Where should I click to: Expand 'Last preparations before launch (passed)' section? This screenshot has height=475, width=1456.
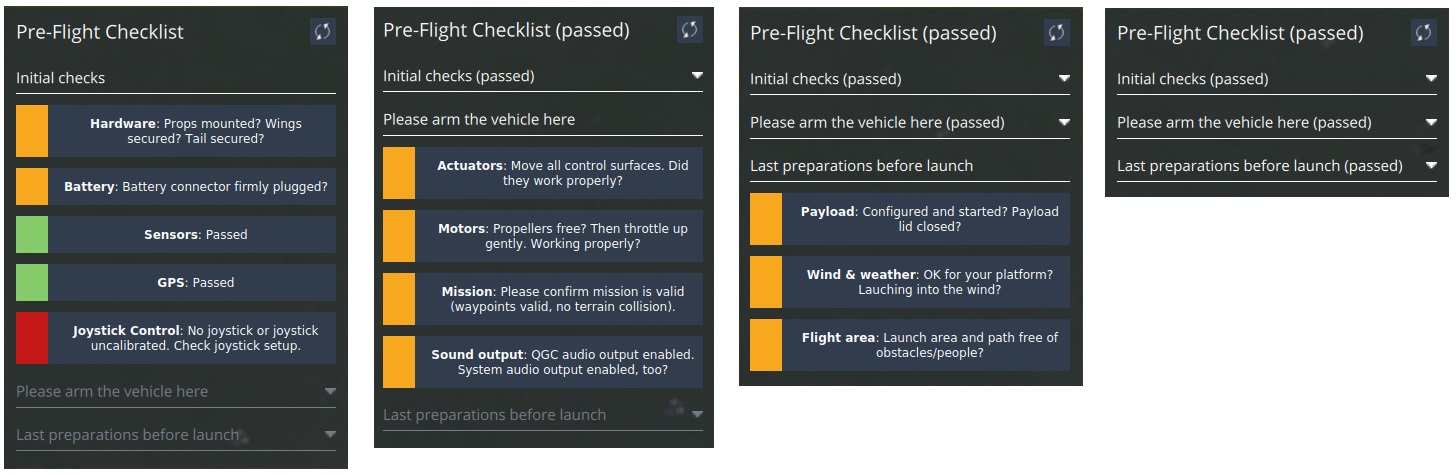1277,165
